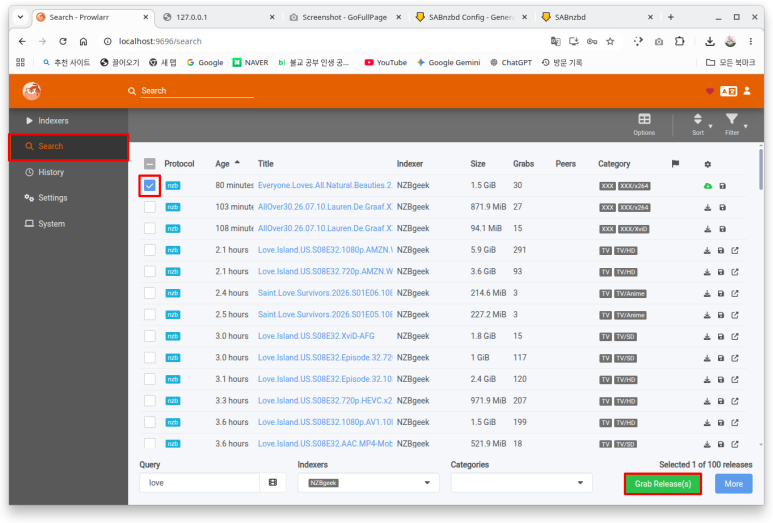Click the movie search type icon beside query
This screenshot has height=523, width=773.
click(x=273, y=483)
